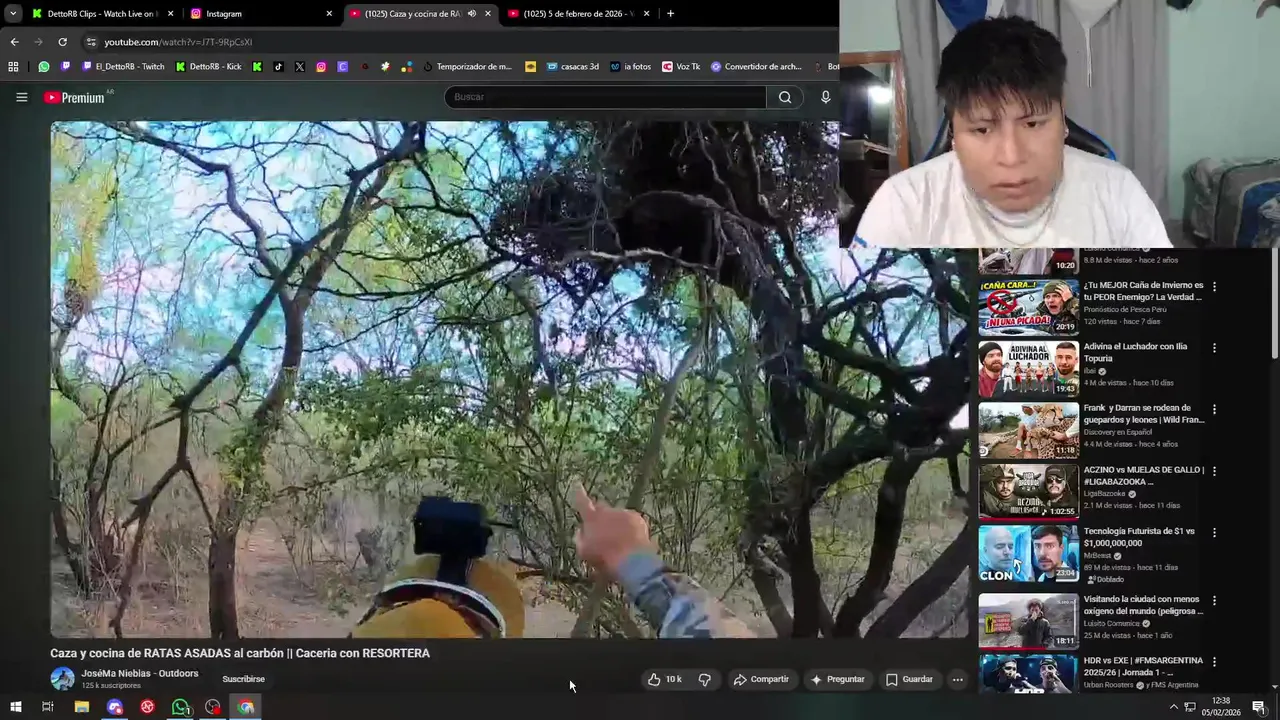This screenshot has width=1280, height=720.
Task: Open the X (Twitter) bookmark icon
Action: click(299, 67)
